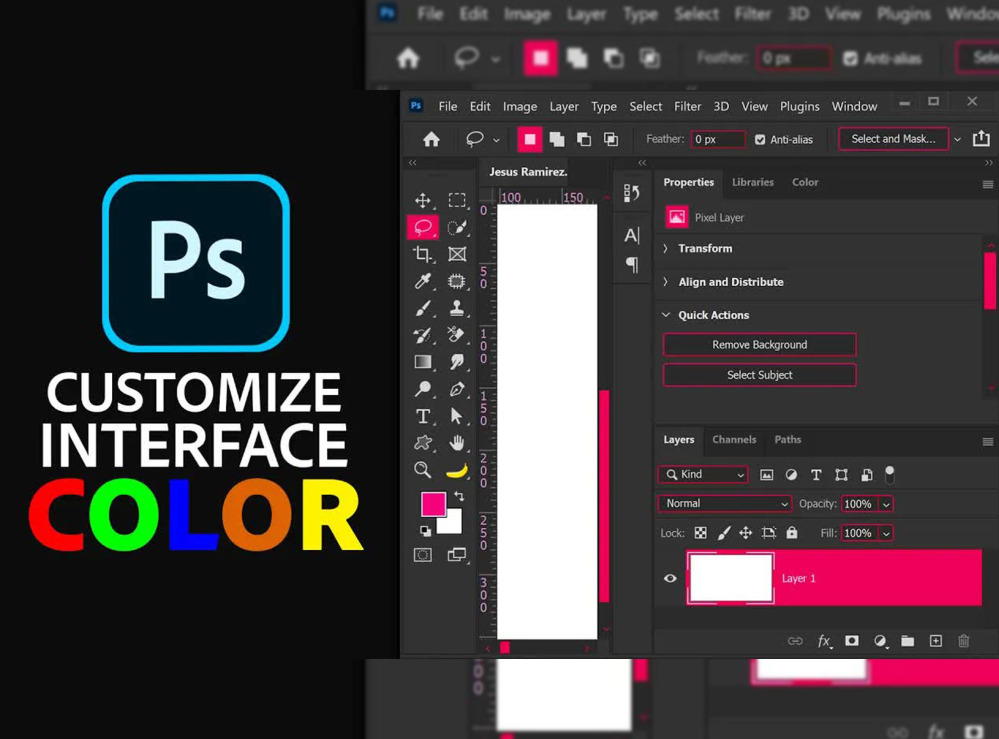Image resolution: width=999 pixels, height=739 pixels.
Task: Open the Normal blend mode dropdown
Action: click(x=724, y=503)
